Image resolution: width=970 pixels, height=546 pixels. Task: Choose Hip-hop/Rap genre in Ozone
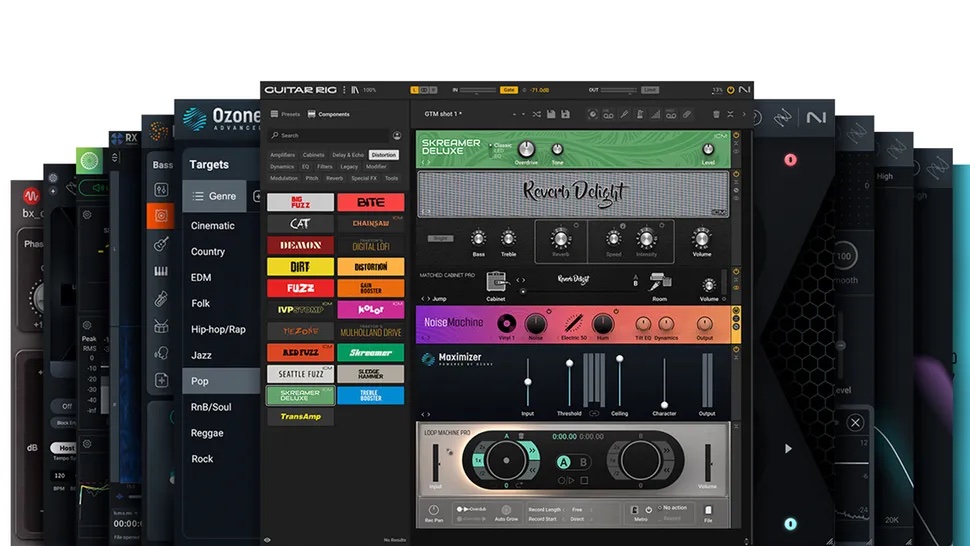tap(218, 330)
